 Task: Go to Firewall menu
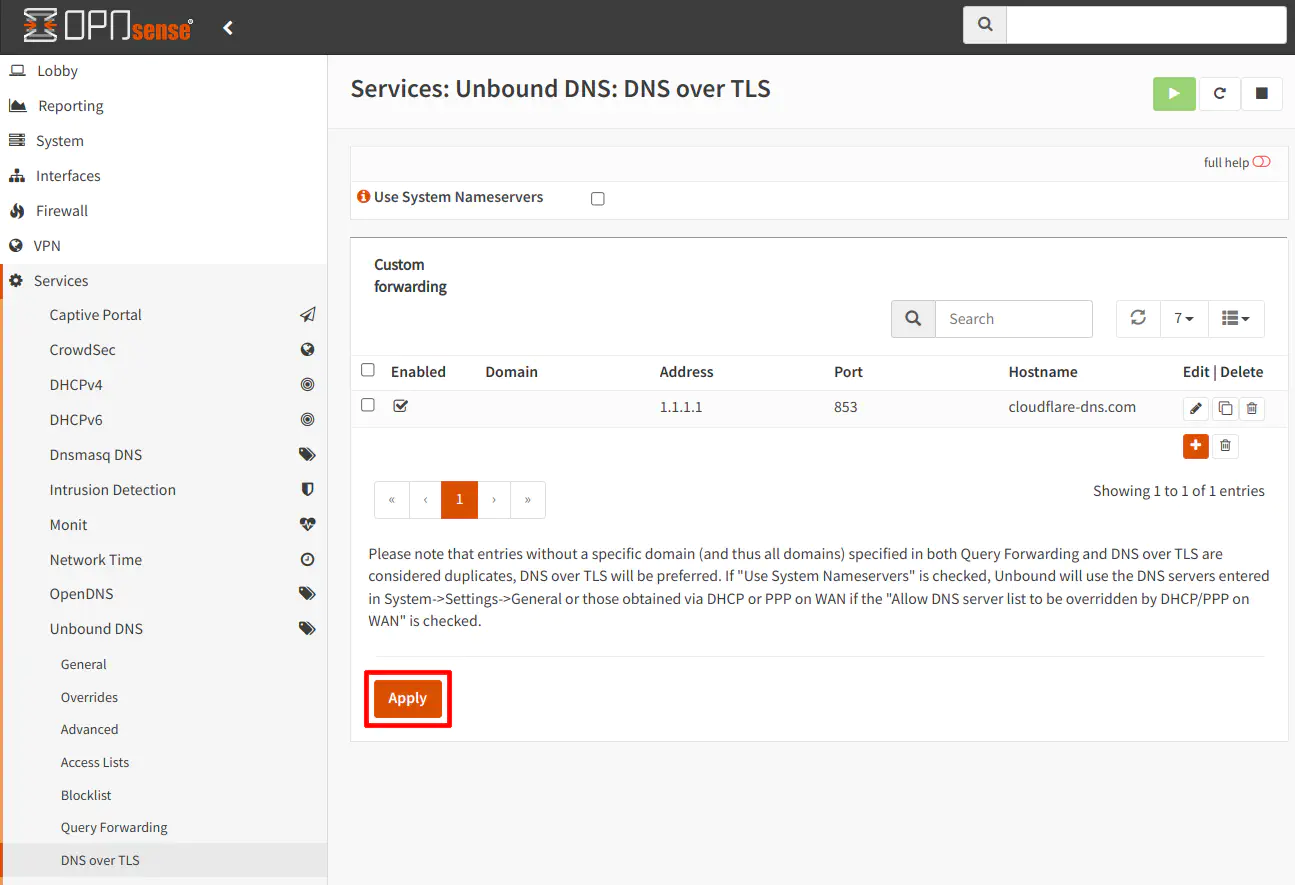click(x=62, y=211)
